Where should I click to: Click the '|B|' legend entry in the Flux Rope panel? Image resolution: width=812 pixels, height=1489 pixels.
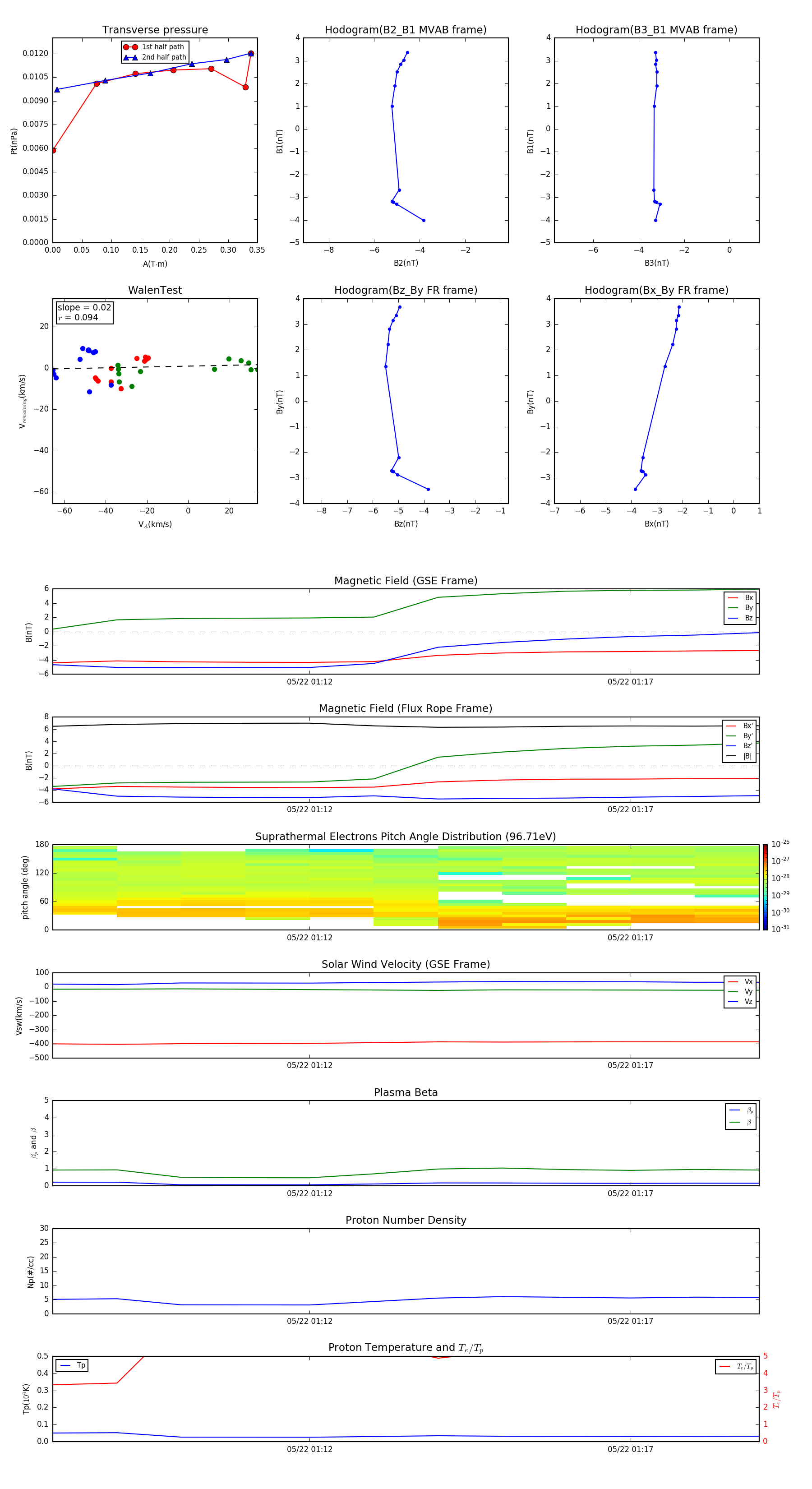click(739, 756)
